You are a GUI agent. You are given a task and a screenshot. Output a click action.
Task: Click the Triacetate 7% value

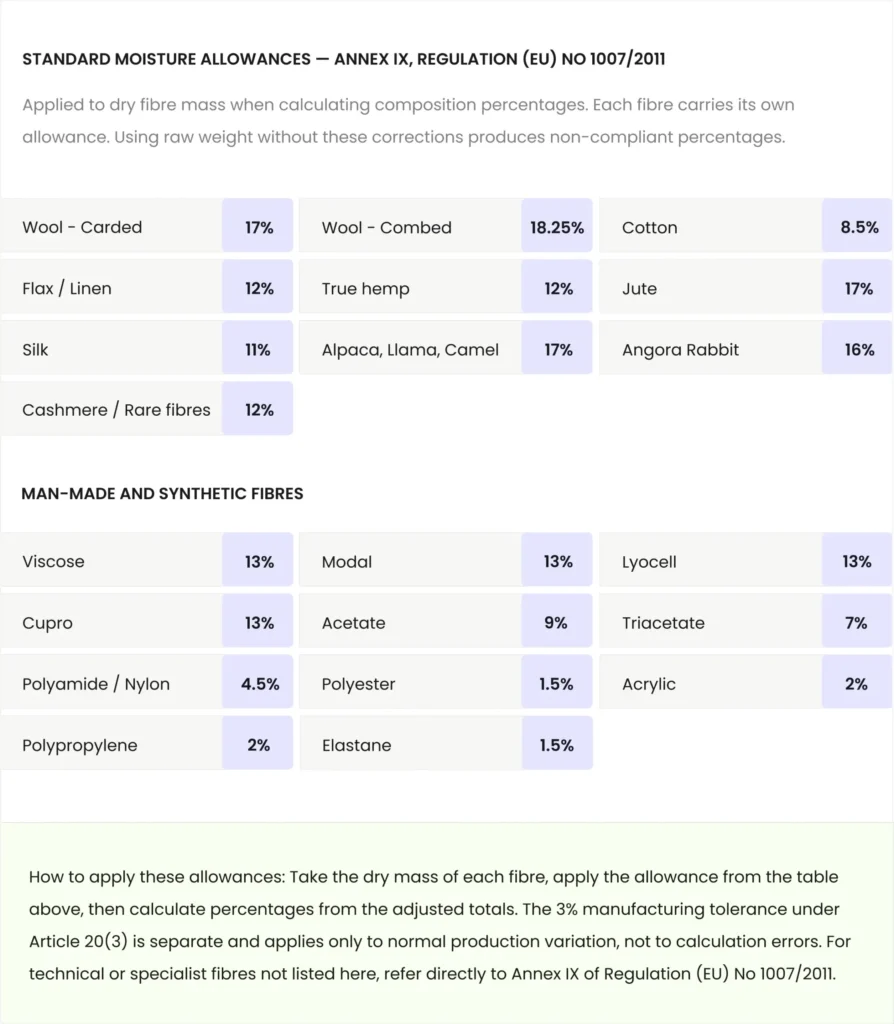tap(857, 621)
